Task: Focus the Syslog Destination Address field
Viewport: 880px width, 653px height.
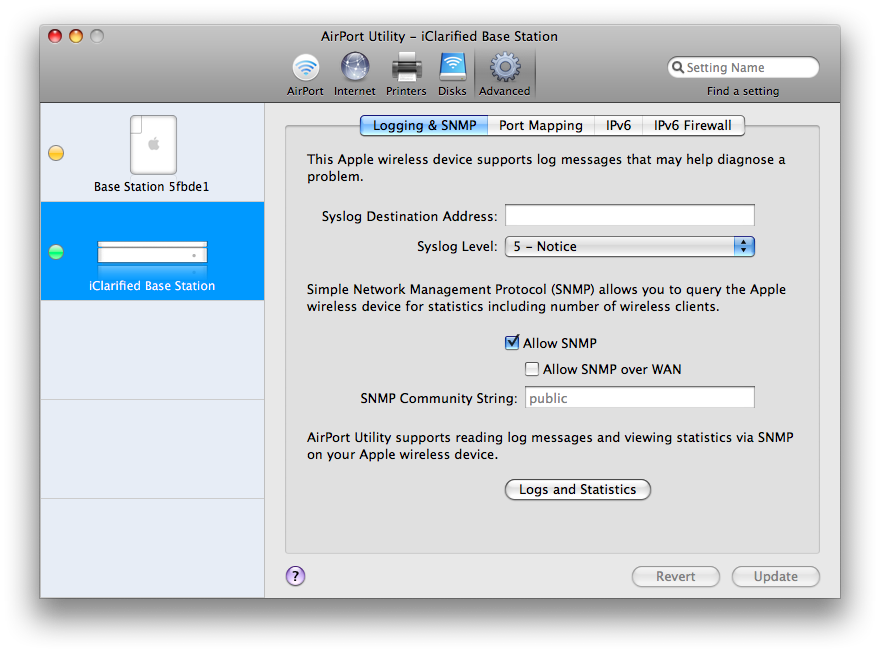Action: (630, 215)
